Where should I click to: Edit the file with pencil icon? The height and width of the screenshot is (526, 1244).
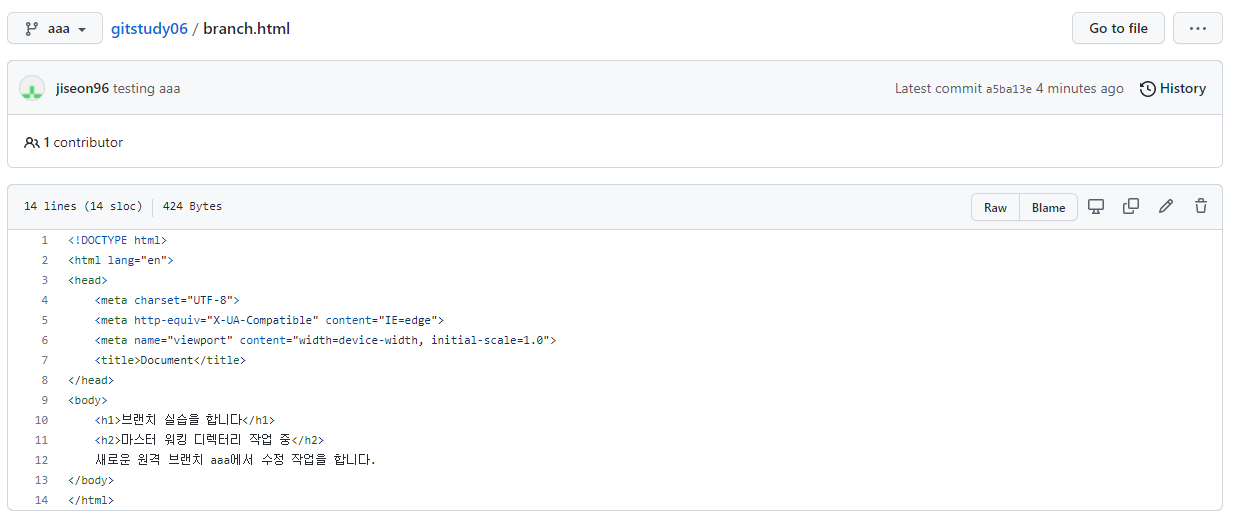pyautogui.click(x=1166, y=206)
